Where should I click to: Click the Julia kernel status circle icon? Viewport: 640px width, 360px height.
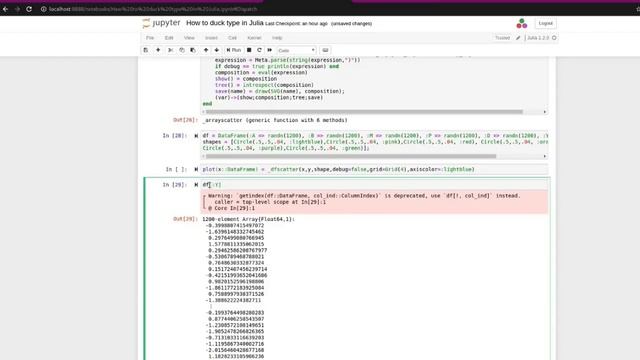(554, 38)
